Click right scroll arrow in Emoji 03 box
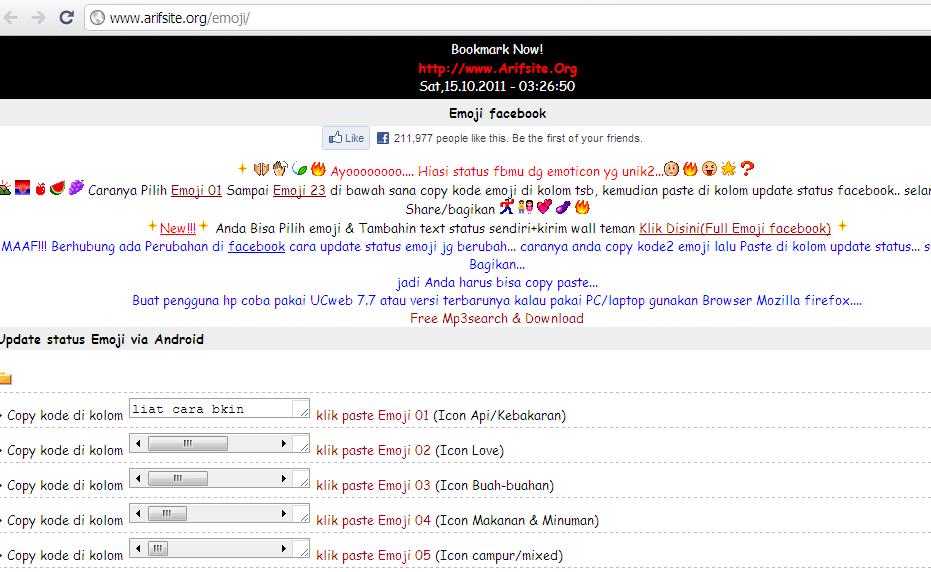 tap(284, 479)
